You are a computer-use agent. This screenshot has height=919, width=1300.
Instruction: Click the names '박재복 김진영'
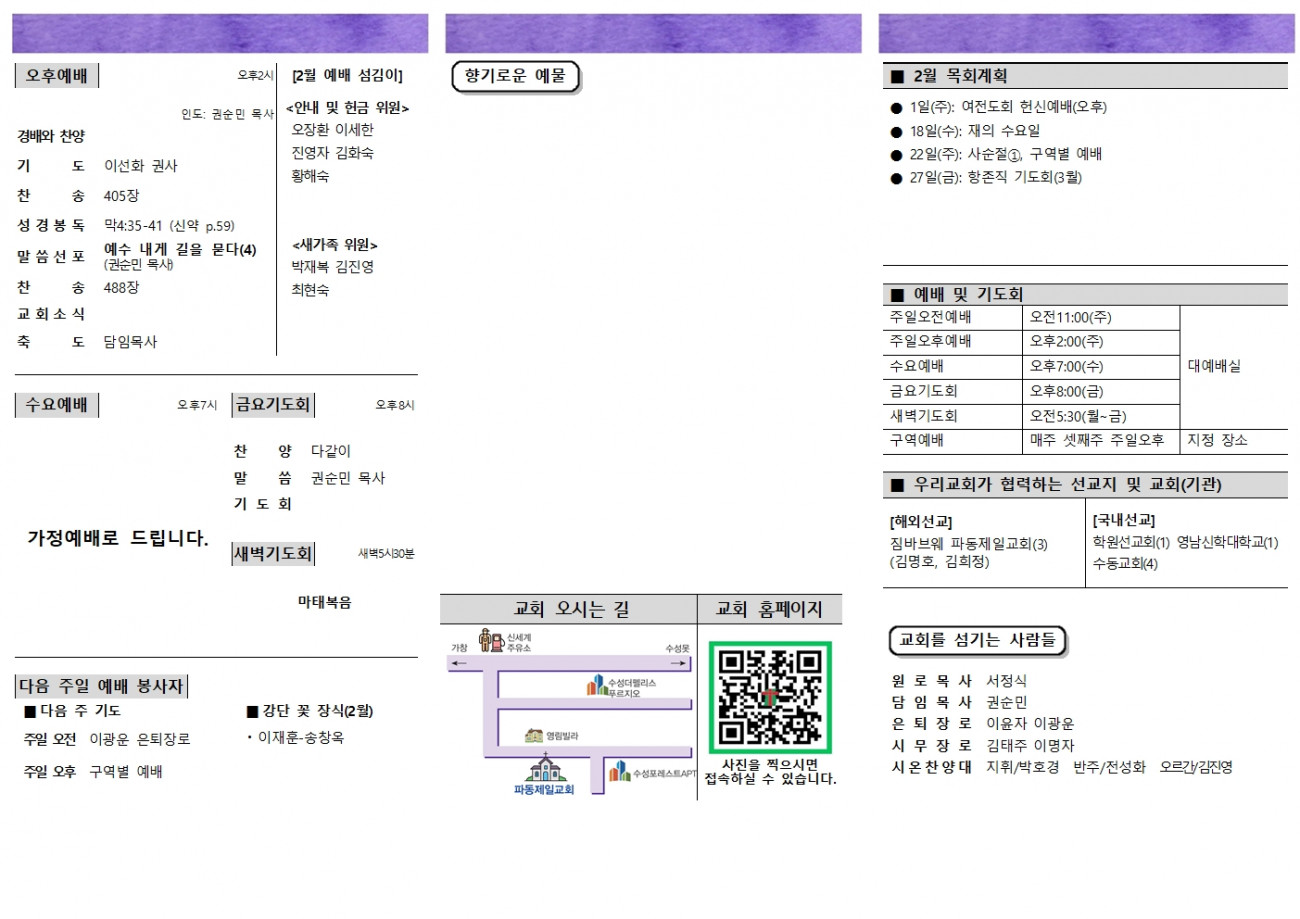(x=333, y=267)
